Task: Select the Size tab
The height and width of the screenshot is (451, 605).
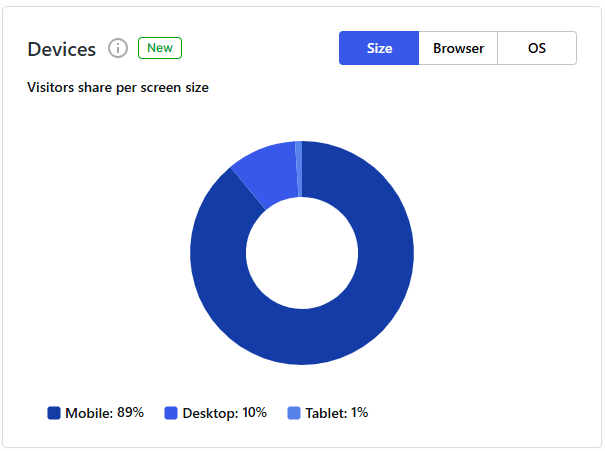Action: pyautogui.click(x=379, y=48)
